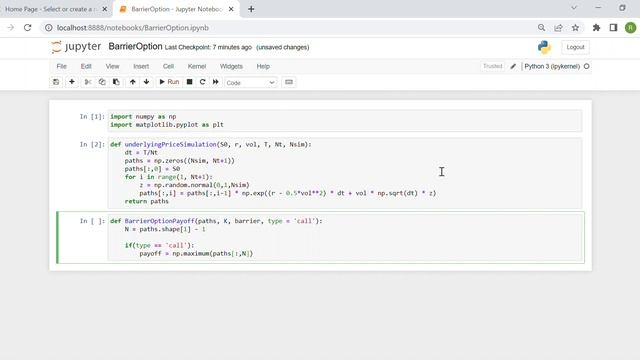Restart the kernel icon

point(202,82)
